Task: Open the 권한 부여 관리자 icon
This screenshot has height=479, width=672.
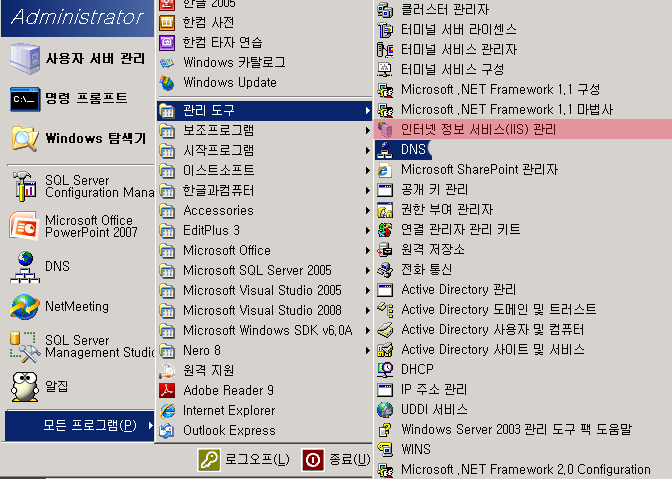Action: (x=385, y=210)
